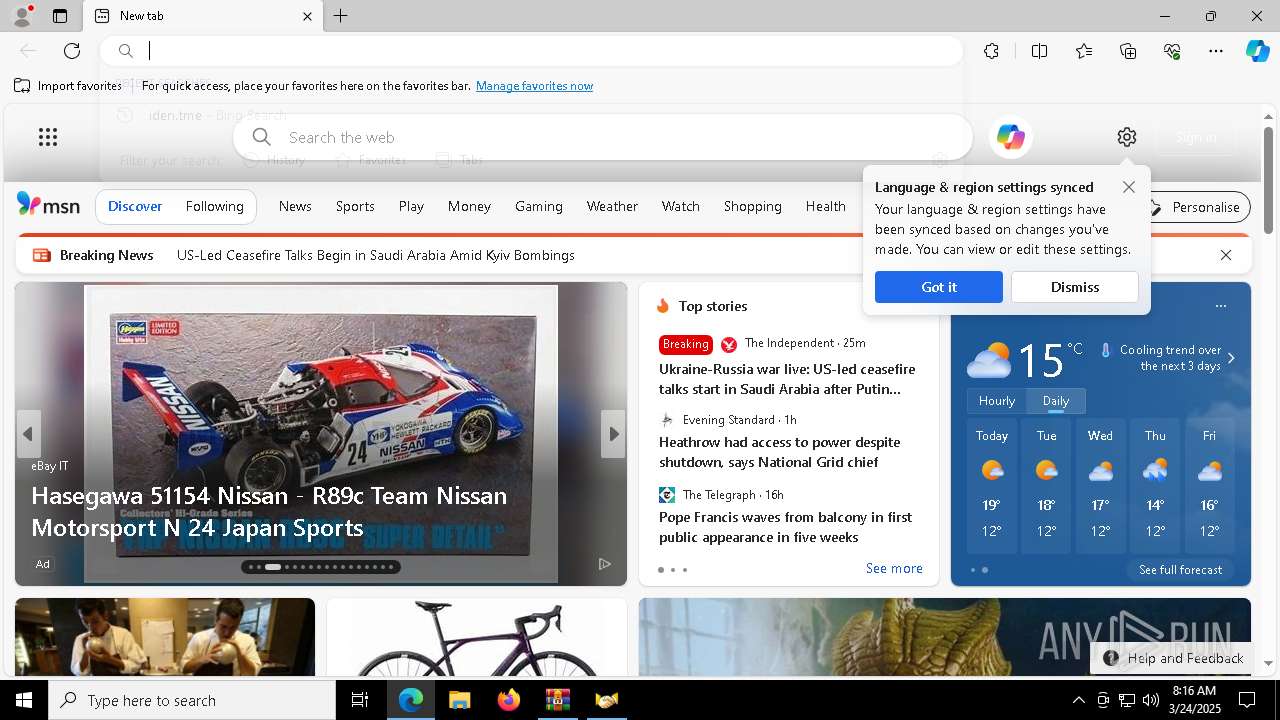Open the Gaming menu item

[539, 206]
